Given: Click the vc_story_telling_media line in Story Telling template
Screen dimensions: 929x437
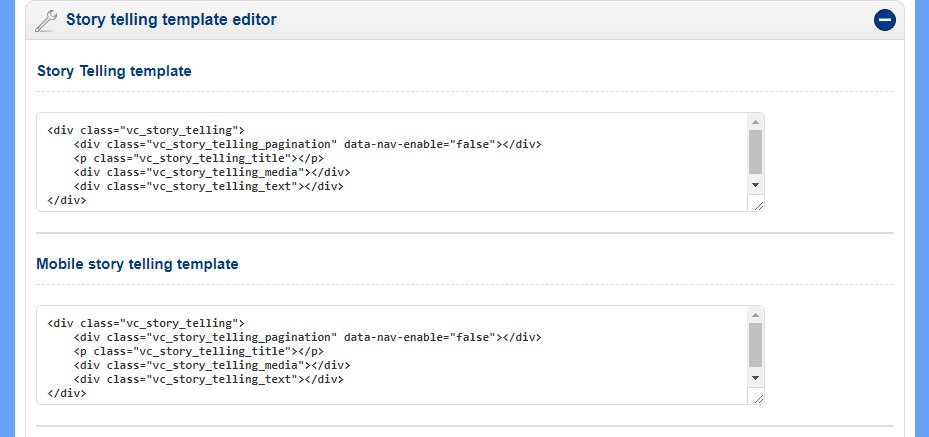Looking at the screenshot, I should (x=210, y=172).
